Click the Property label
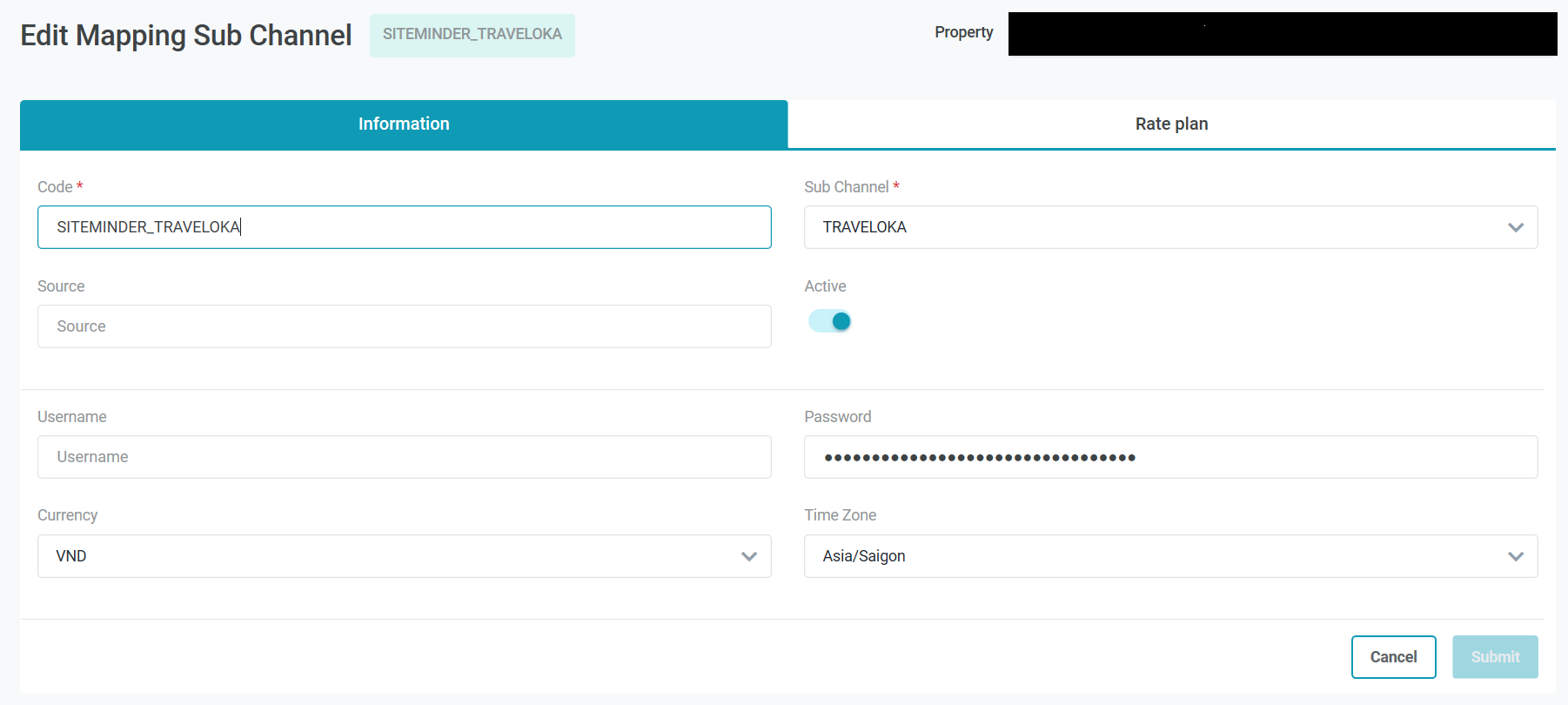 tap(964, 32)
